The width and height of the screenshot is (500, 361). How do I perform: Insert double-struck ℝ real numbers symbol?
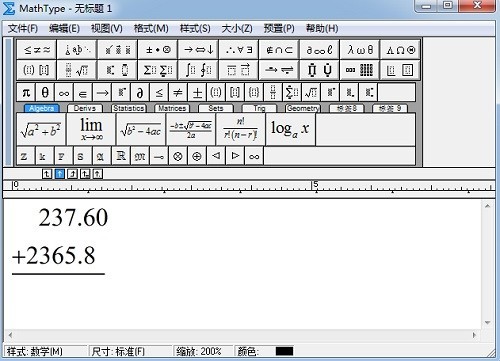[x=121, y=156]
